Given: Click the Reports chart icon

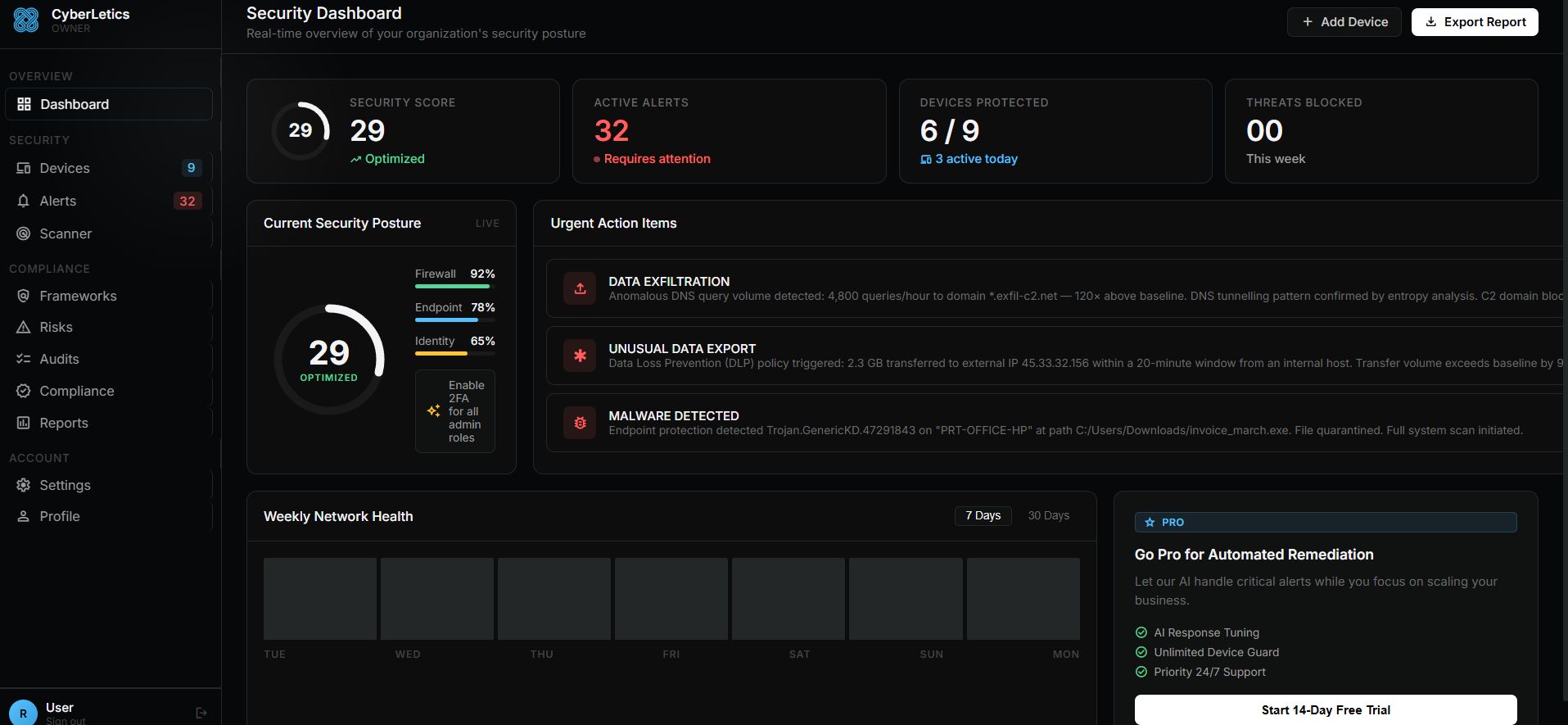Looking at the screenshot, I should pos(24,423).
